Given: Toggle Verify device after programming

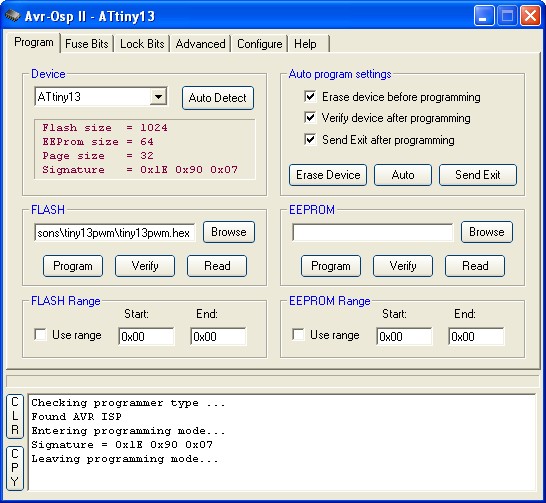Looking at the screenshot, I should coord(310,118).
